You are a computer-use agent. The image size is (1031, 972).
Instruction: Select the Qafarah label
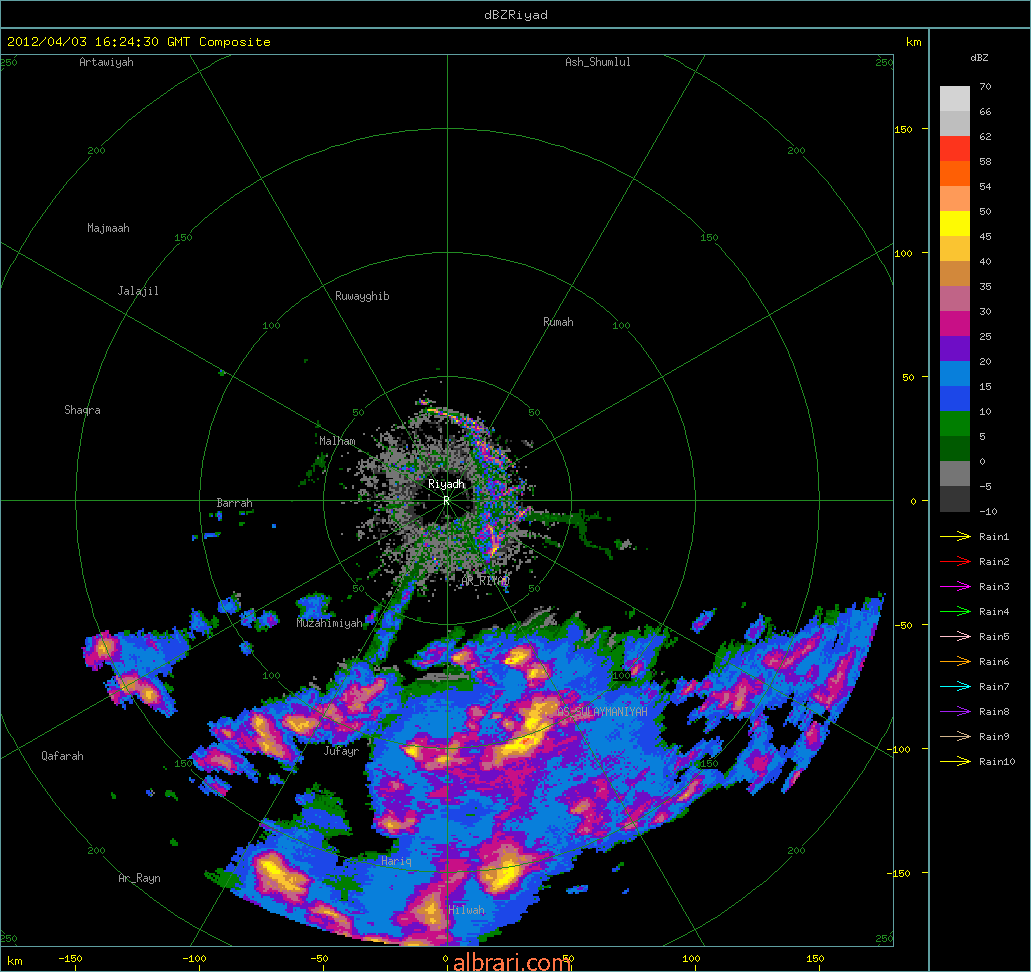point(62,756)
